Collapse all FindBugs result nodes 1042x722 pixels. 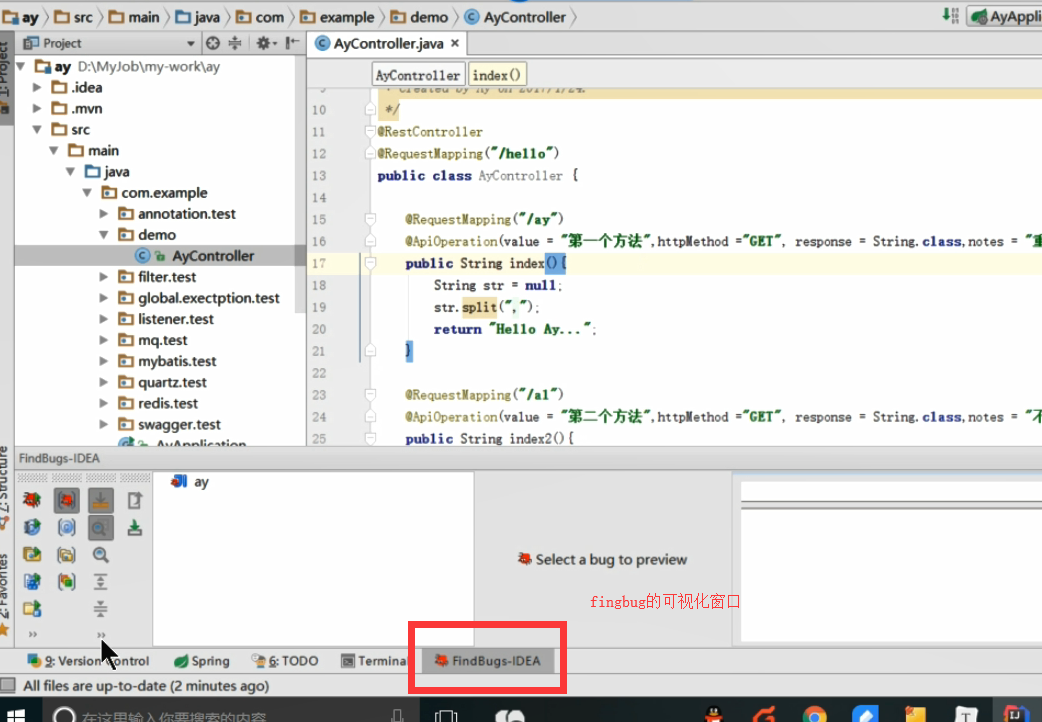(101, 608)
